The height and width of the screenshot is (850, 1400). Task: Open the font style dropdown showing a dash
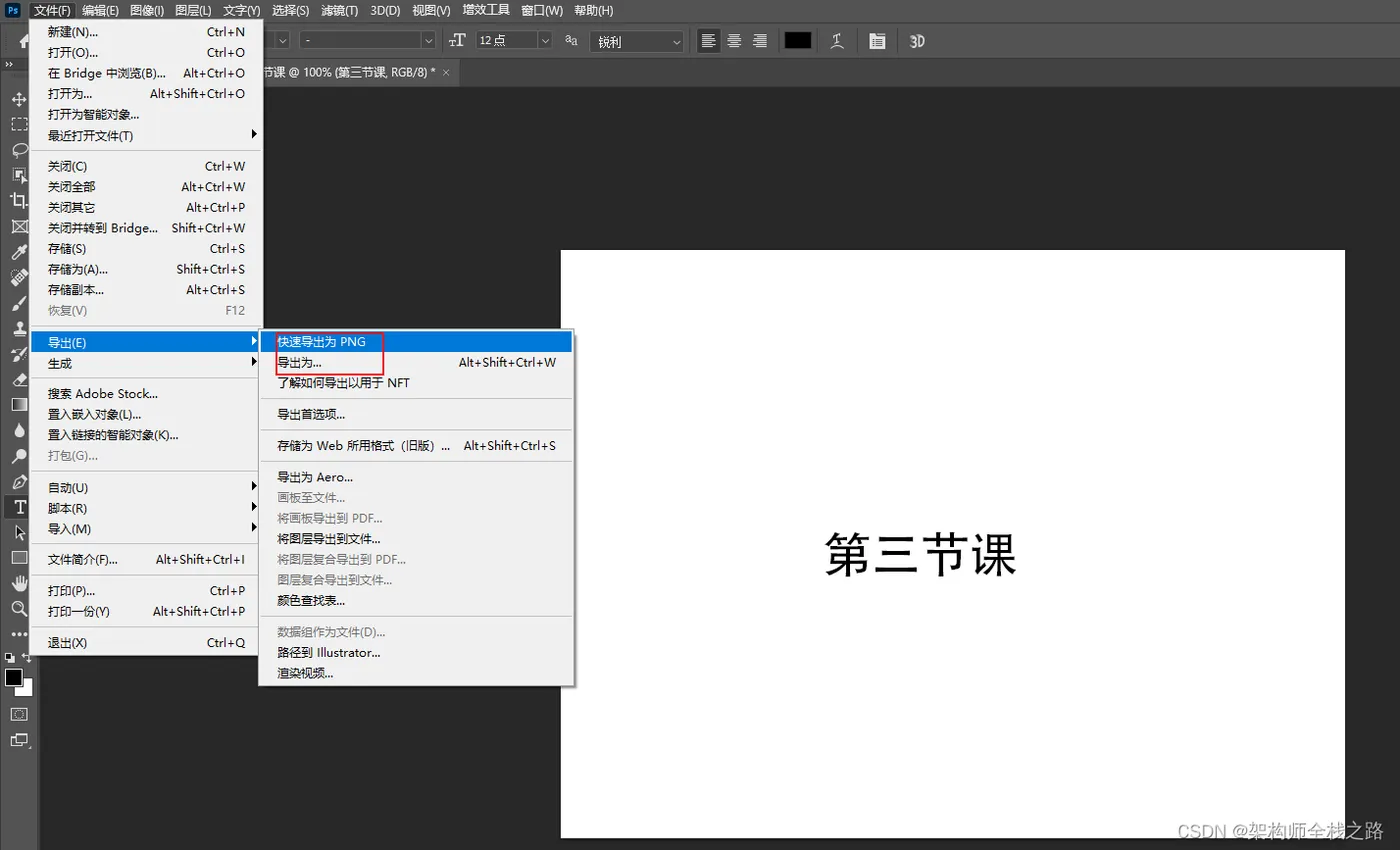coord(429,41)
